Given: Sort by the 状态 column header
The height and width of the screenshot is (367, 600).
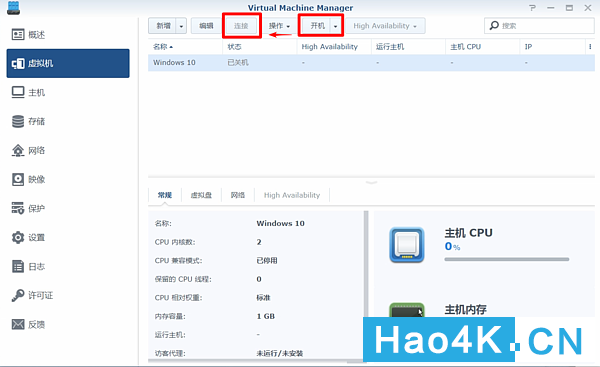Looking at the screenshot, I should click(259, 47).
